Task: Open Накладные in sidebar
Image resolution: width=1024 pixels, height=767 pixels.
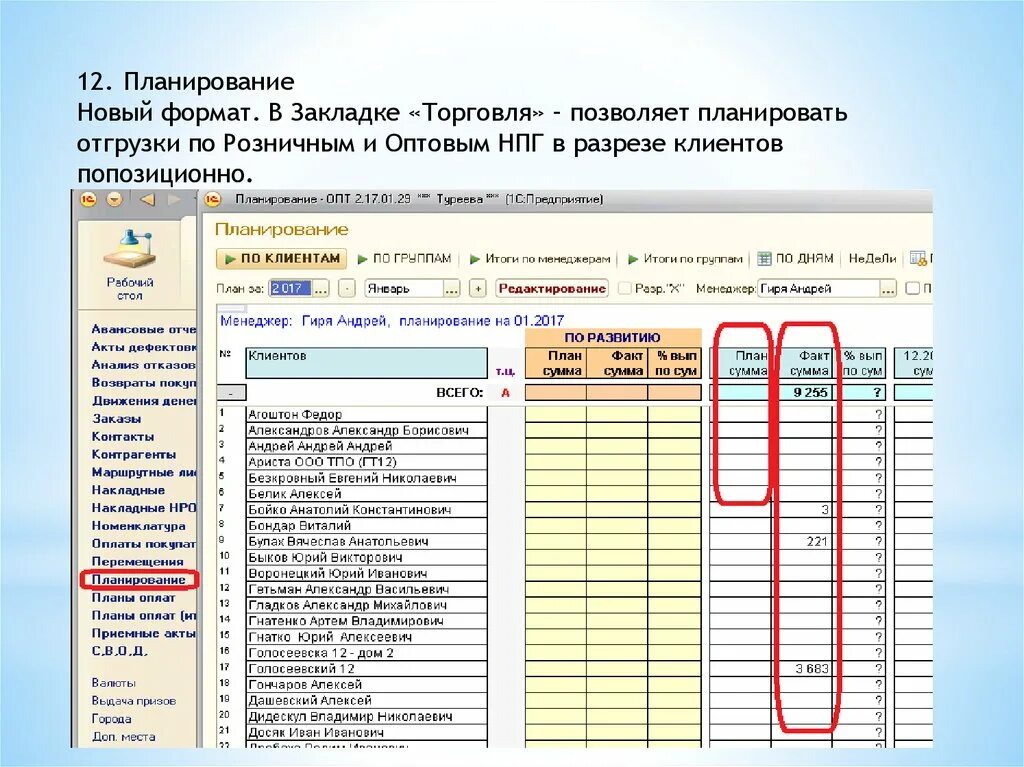Action: [x=128, y=490]
